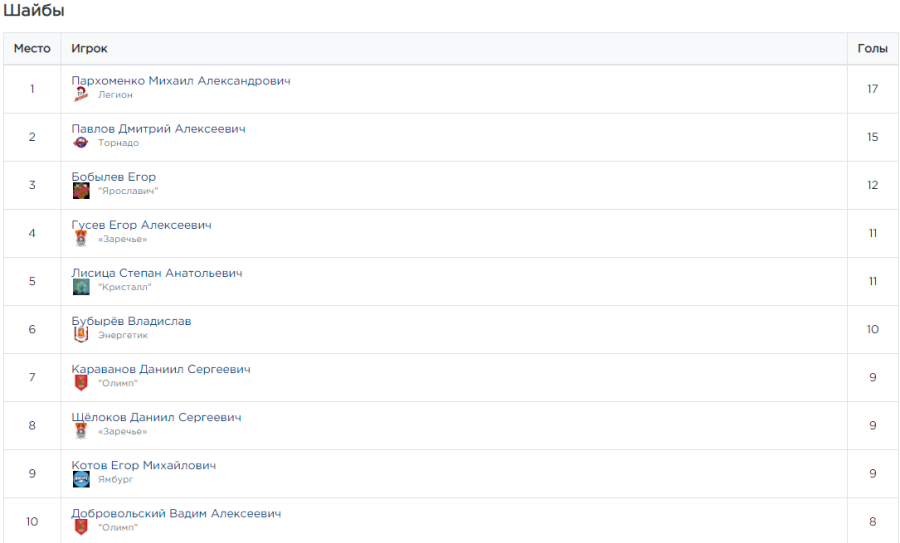Click the Торнадо team logo icon

click(81, 143)
